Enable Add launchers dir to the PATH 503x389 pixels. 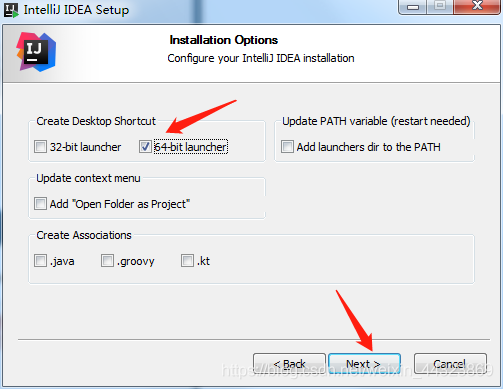[x=287, y=147]
